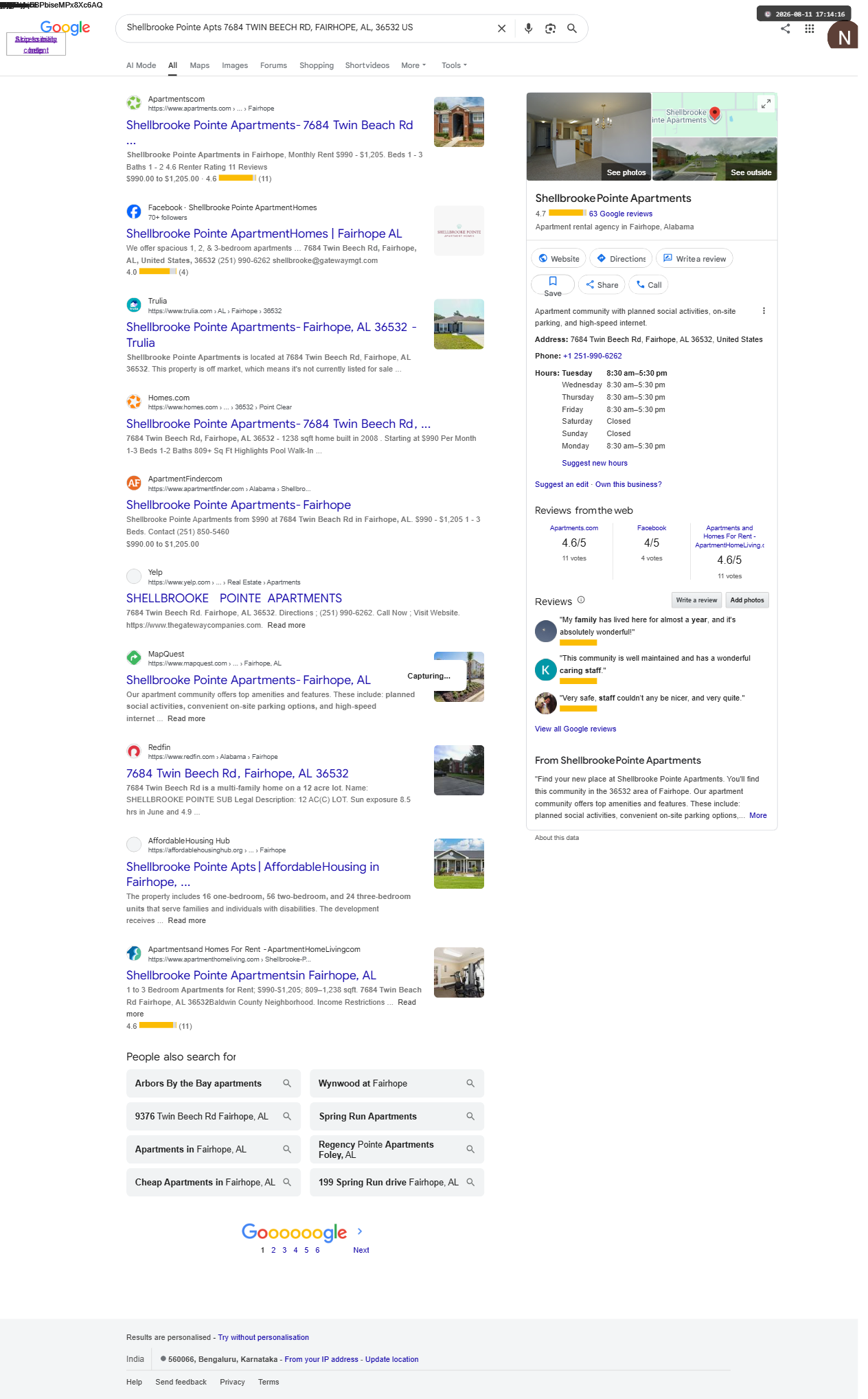
Task: Open Yelp SHELLBROOKE POINTE APARTMENTS result
Action: tap(234, 598)
